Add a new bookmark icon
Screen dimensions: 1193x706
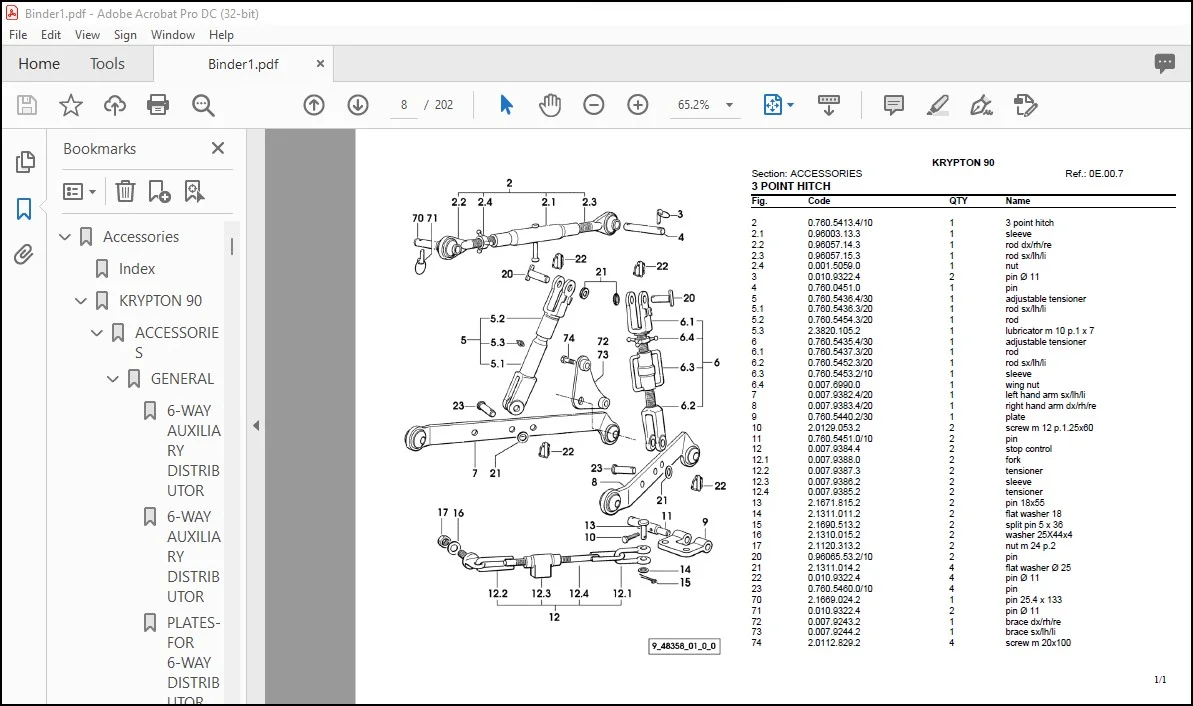click(159, 192)
